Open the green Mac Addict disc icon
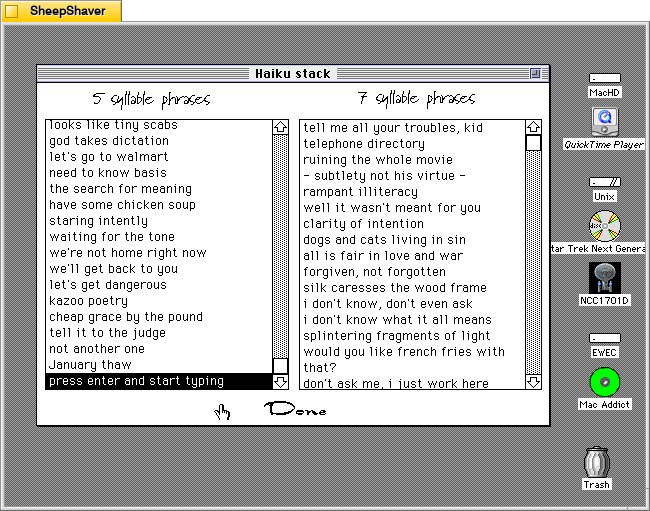This screenshot has height=511, width=650. click(x=604, y=383)
